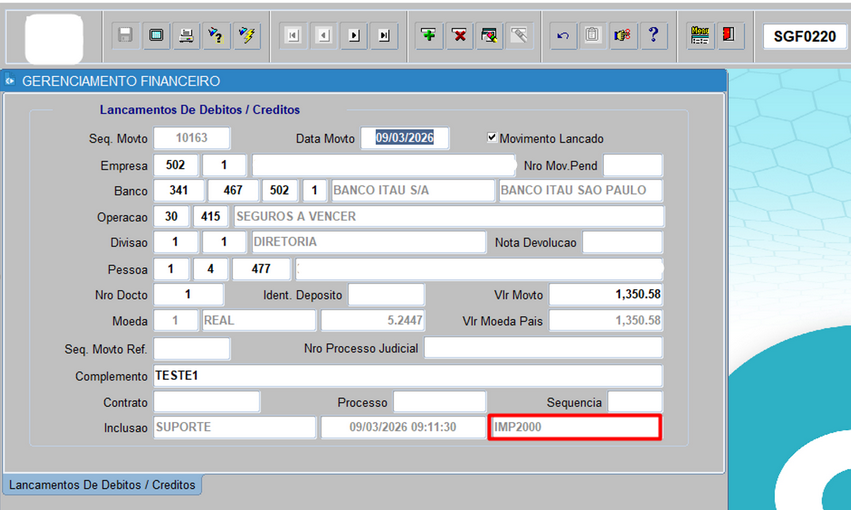851x510 pixels.
Task: Click the Nota Devolucao input field
Action: 622,242
